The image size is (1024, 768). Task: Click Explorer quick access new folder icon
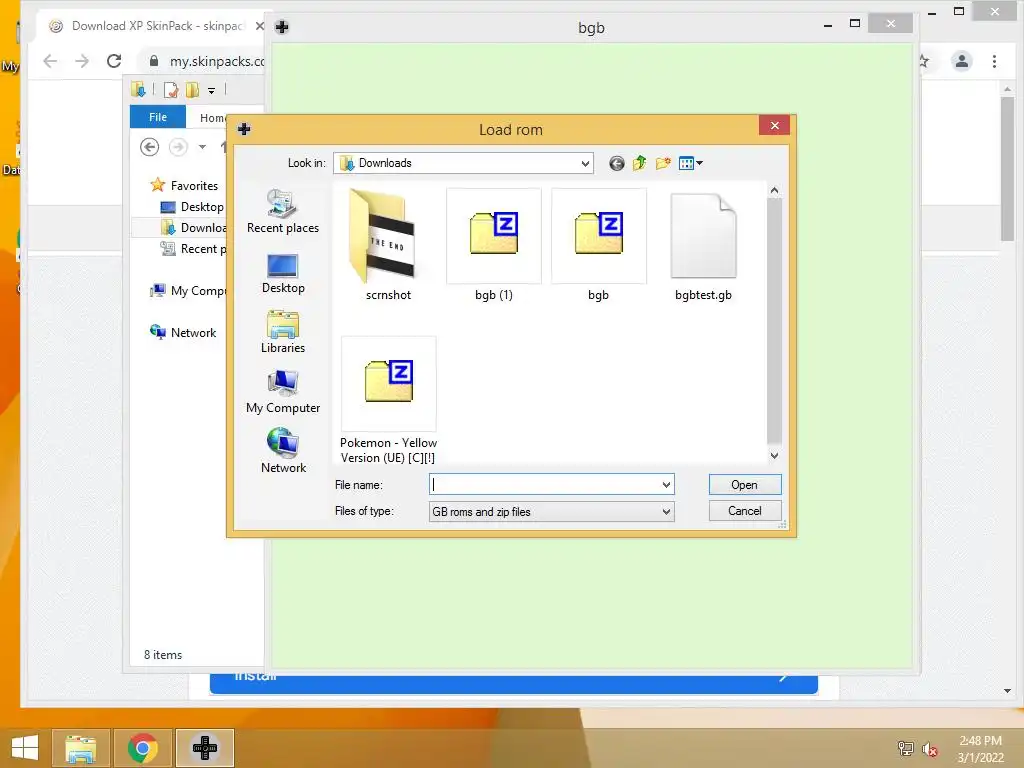(192, 90)
